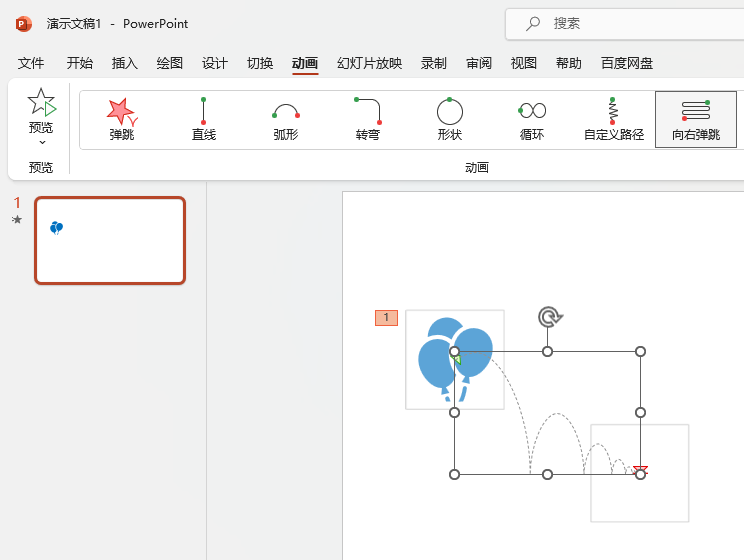744x560 pixels.
Task: Click the right-middle sizing handle of path box
Action: pyautogui.click(x=640, y=412)
